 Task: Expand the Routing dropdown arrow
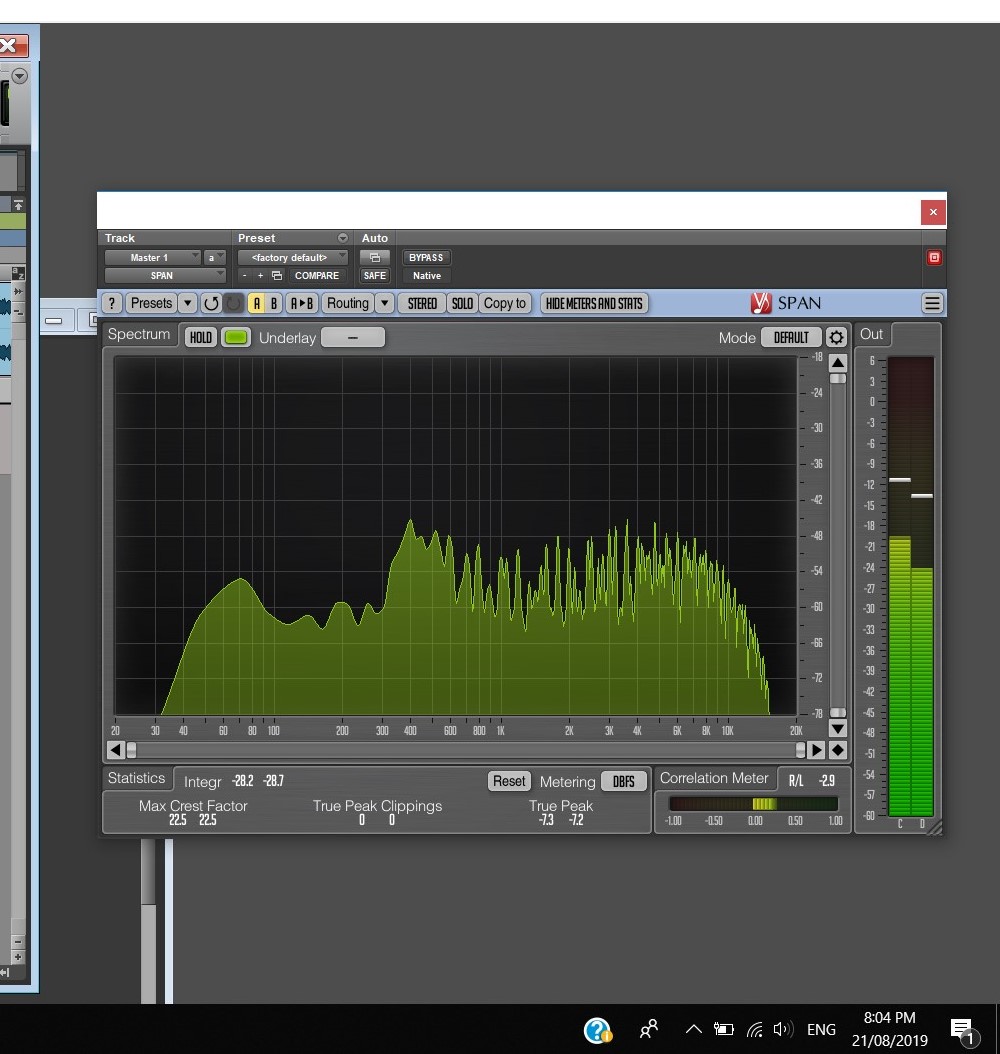pos(385,303)
